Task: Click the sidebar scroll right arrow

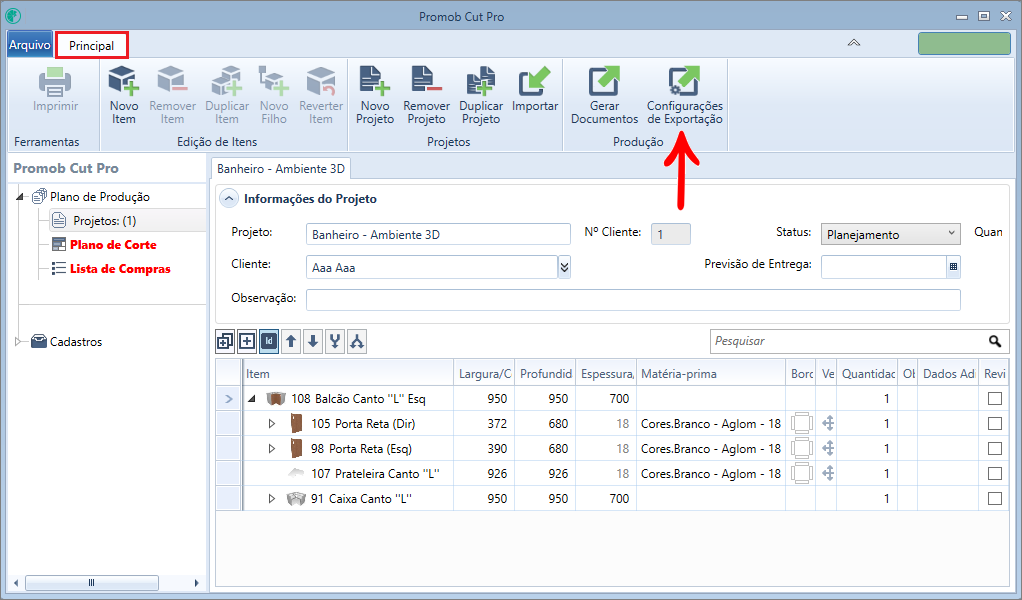Action: coord(196,582)
